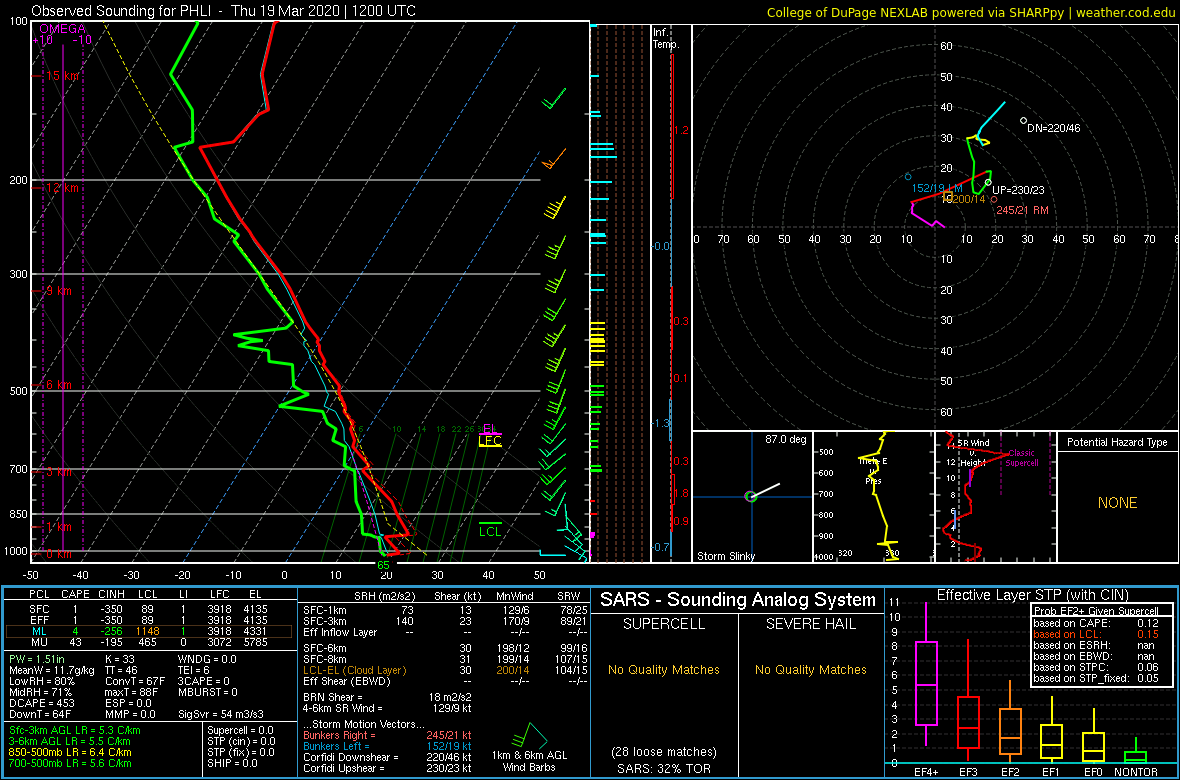Click the Bunkers right mover circle on hodograph

tap(994, 199)
